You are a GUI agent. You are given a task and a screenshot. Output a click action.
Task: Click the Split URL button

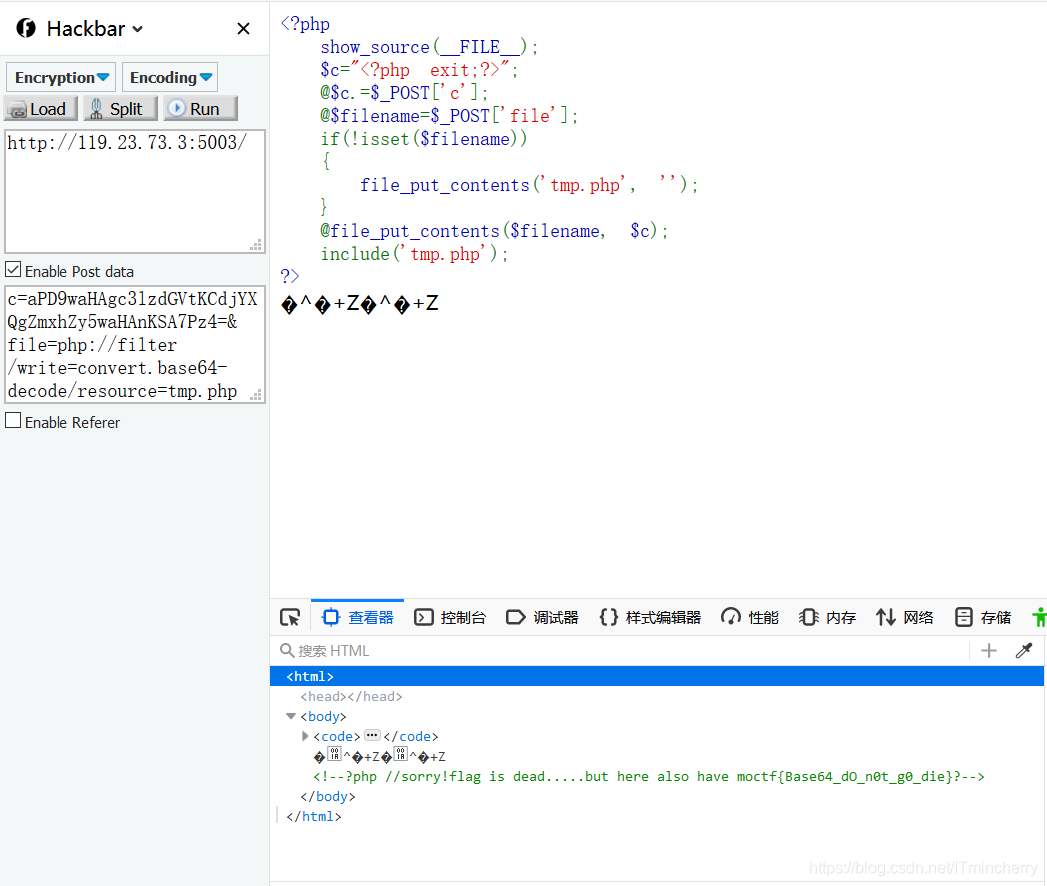(120, 109)
